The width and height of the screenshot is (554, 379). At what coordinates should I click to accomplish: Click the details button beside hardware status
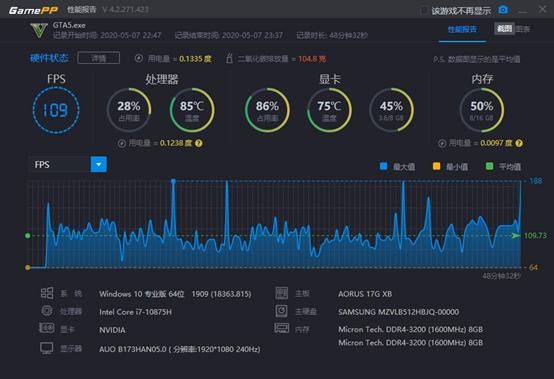click(x=99, y=58)
